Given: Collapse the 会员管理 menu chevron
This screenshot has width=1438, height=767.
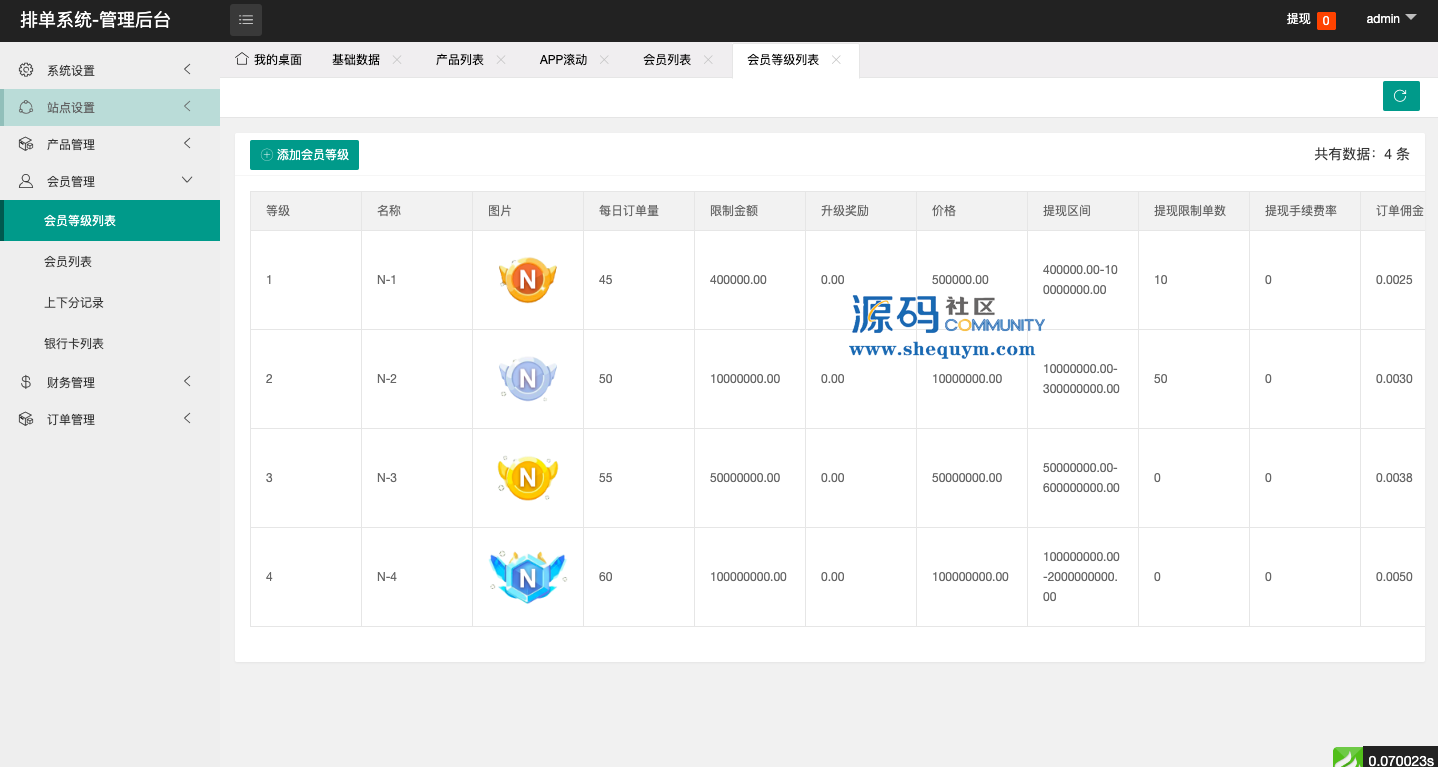Looking at the screenshot, I should (x=187, y=180).
